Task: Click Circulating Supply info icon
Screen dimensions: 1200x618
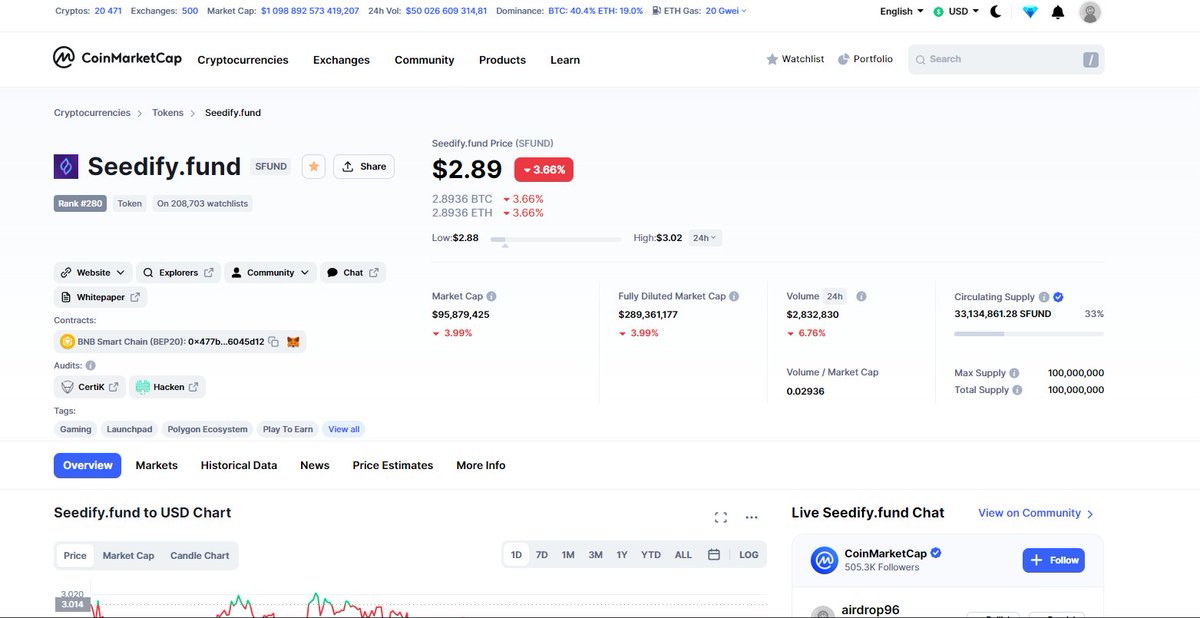Action: coord(1044,297)
